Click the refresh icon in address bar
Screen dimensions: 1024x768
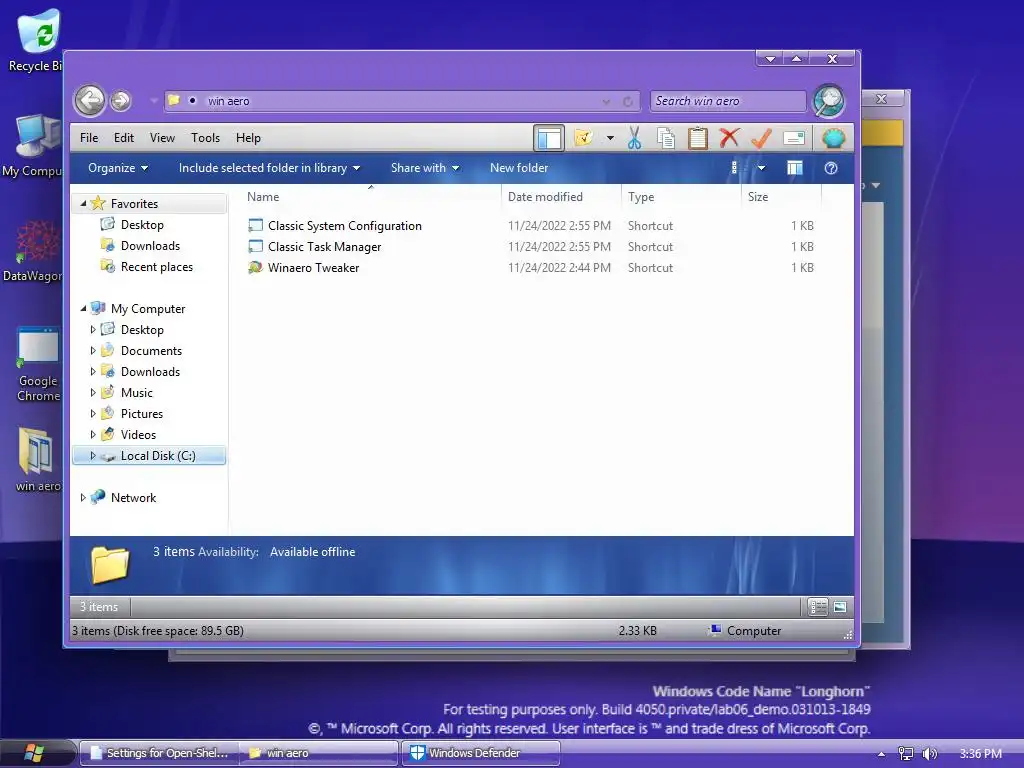click(628, 101)
